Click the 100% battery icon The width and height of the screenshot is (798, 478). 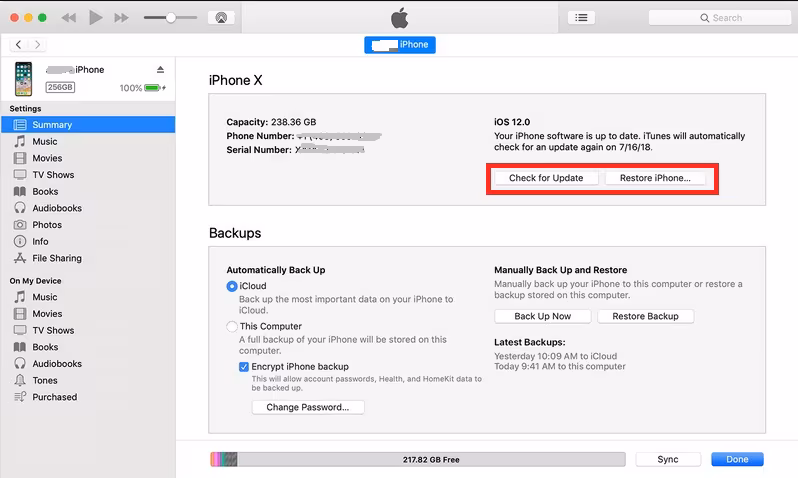[x=155, y=88]
